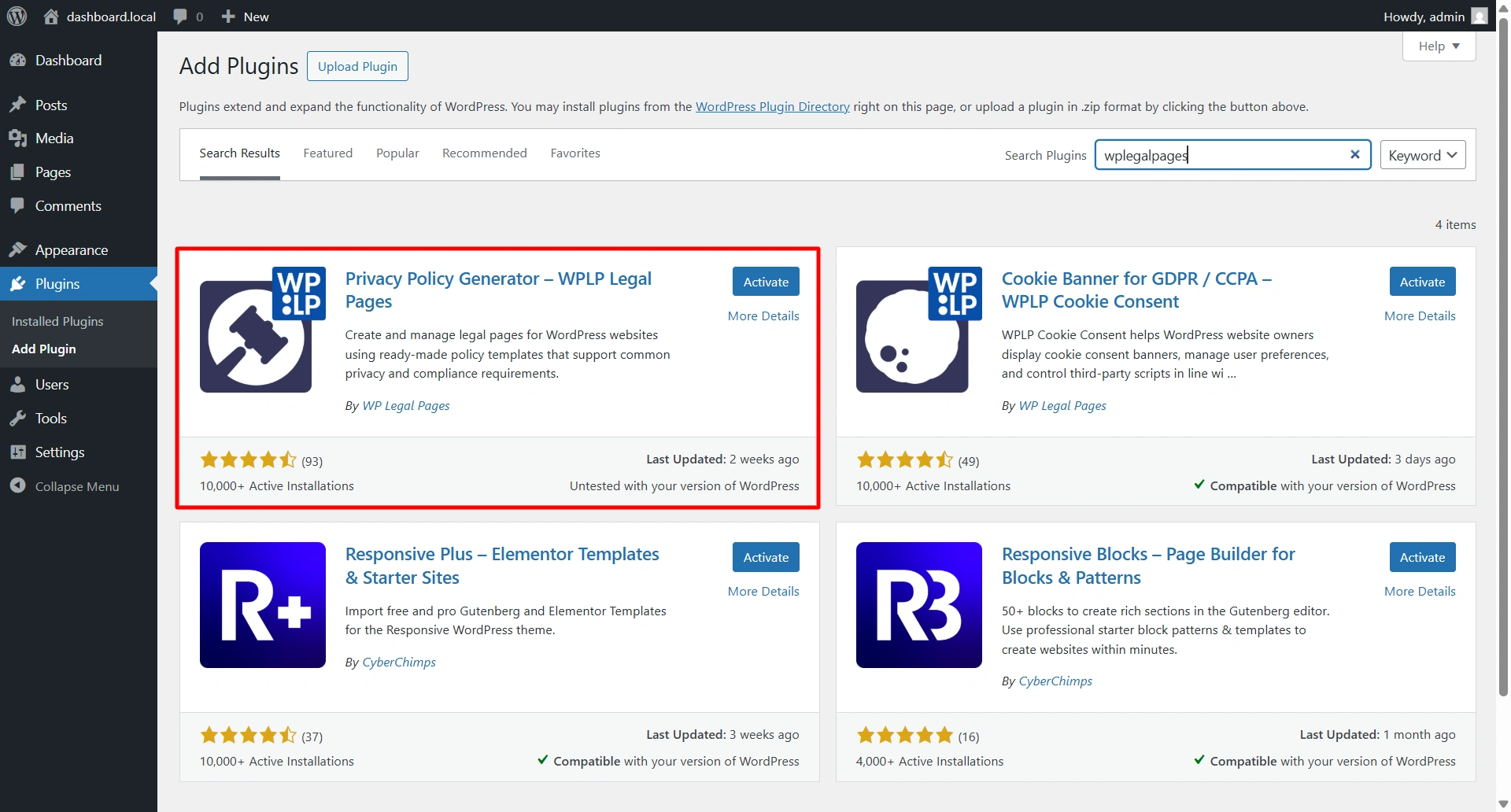Open the comments bubble icon in admin bar
The image size is (1511, 812).
180,17
